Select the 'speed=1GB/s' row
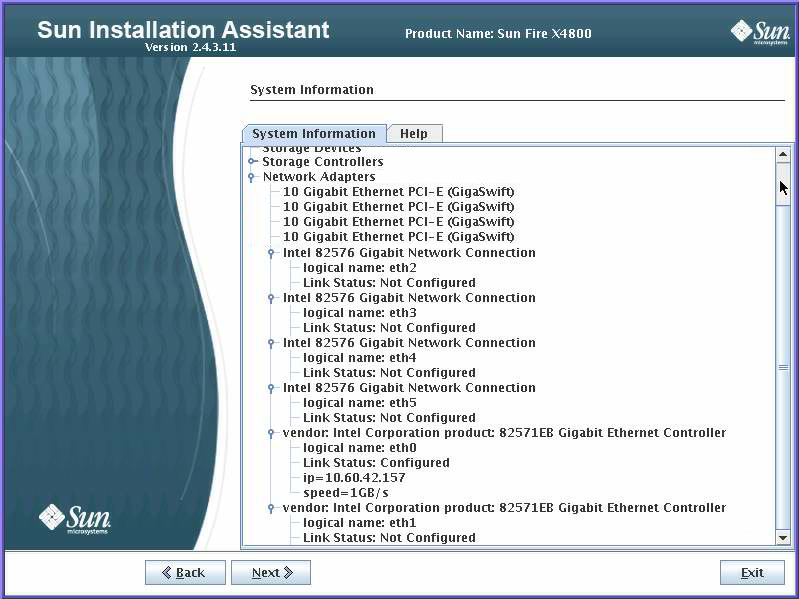 click(x=345, y=493)
